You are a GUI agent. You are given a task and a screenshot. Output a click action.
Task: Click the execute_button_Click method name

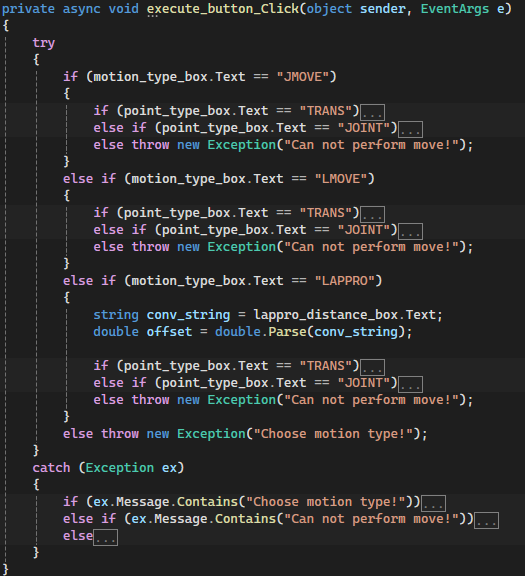tap(223, 9)
